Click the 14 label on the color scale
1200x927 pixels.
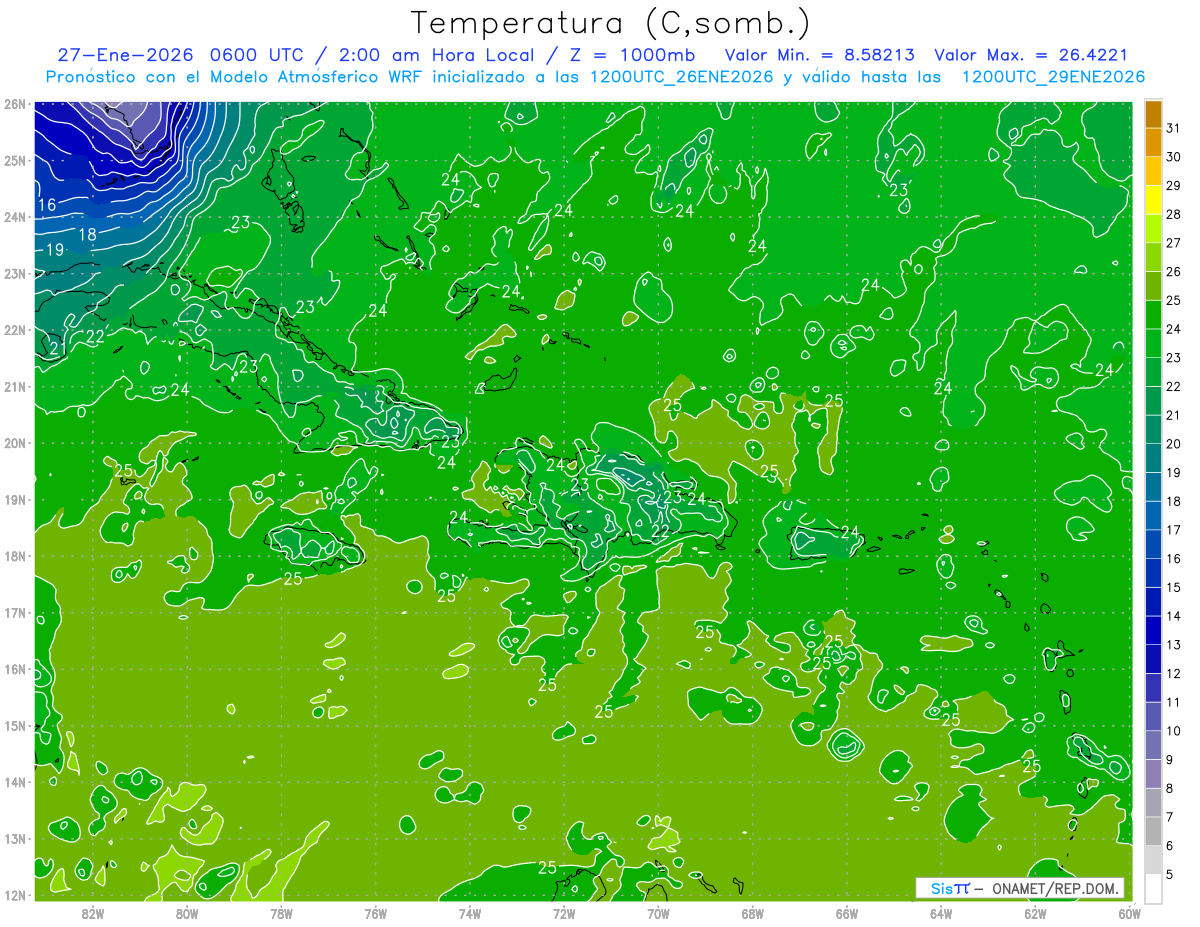point(1174,616)
